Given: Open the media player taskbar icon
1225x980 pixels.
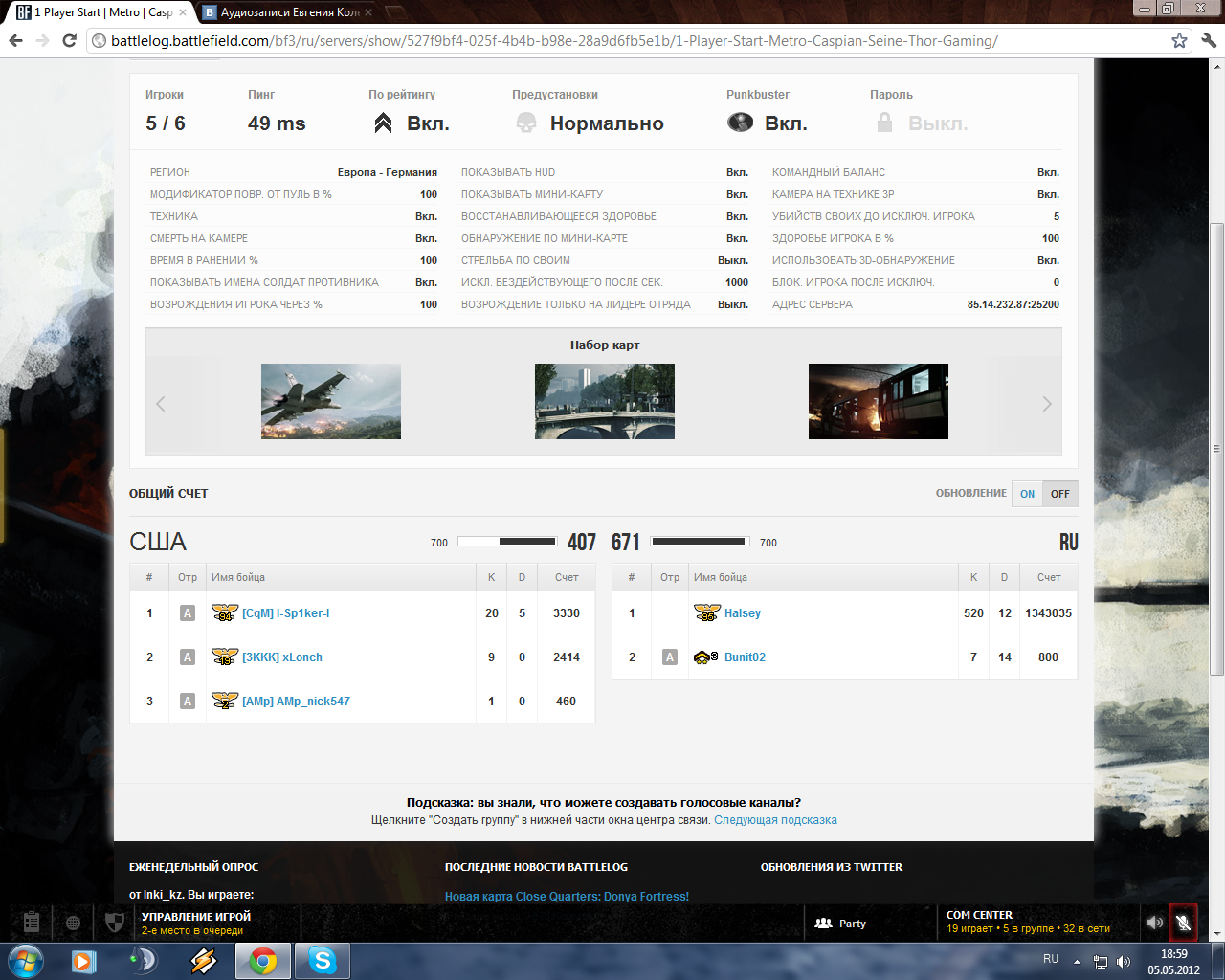Looking at the screenshot, I should (84, 961).
